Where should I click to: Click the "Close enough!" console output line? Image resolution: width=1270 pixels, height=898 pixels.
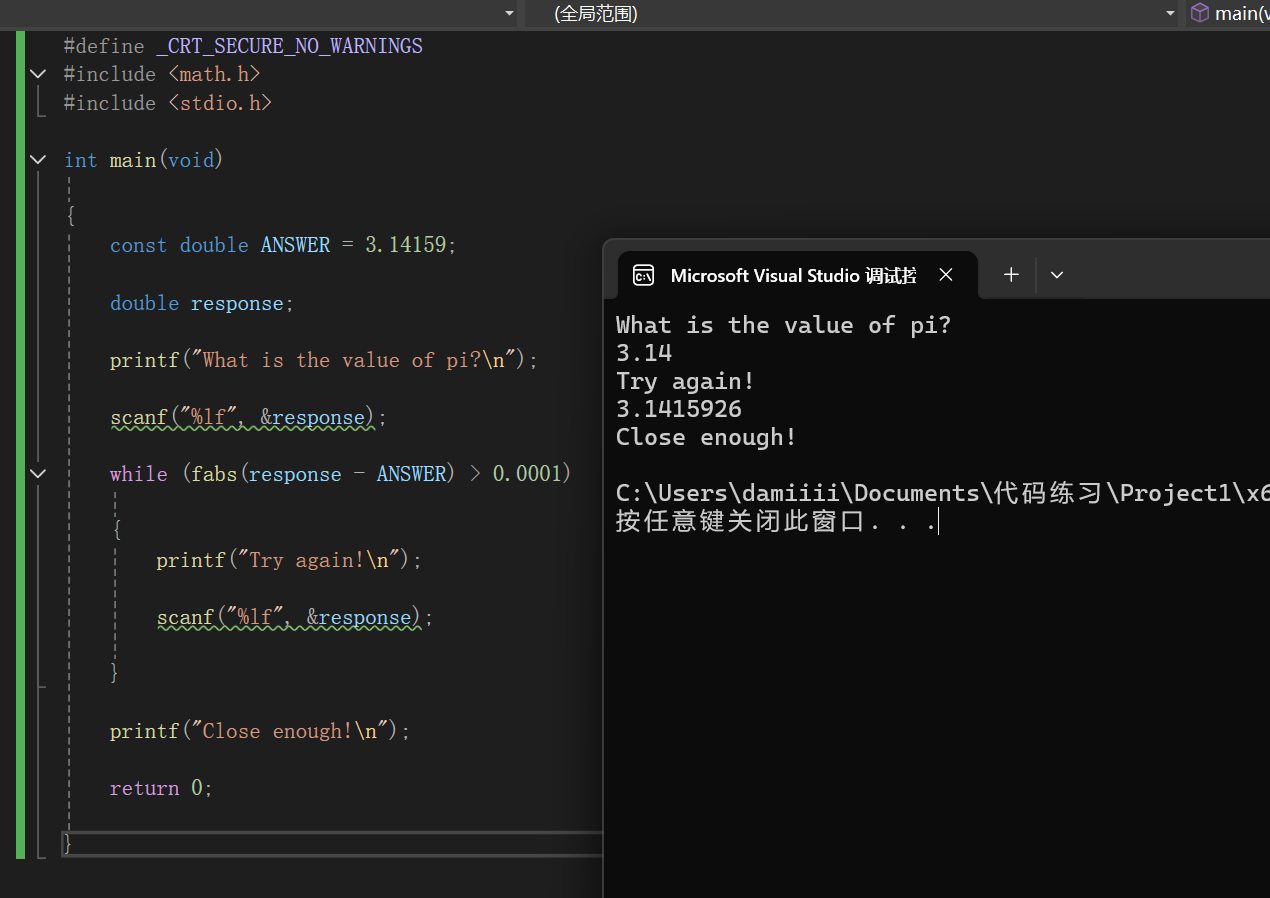(706, 437)
